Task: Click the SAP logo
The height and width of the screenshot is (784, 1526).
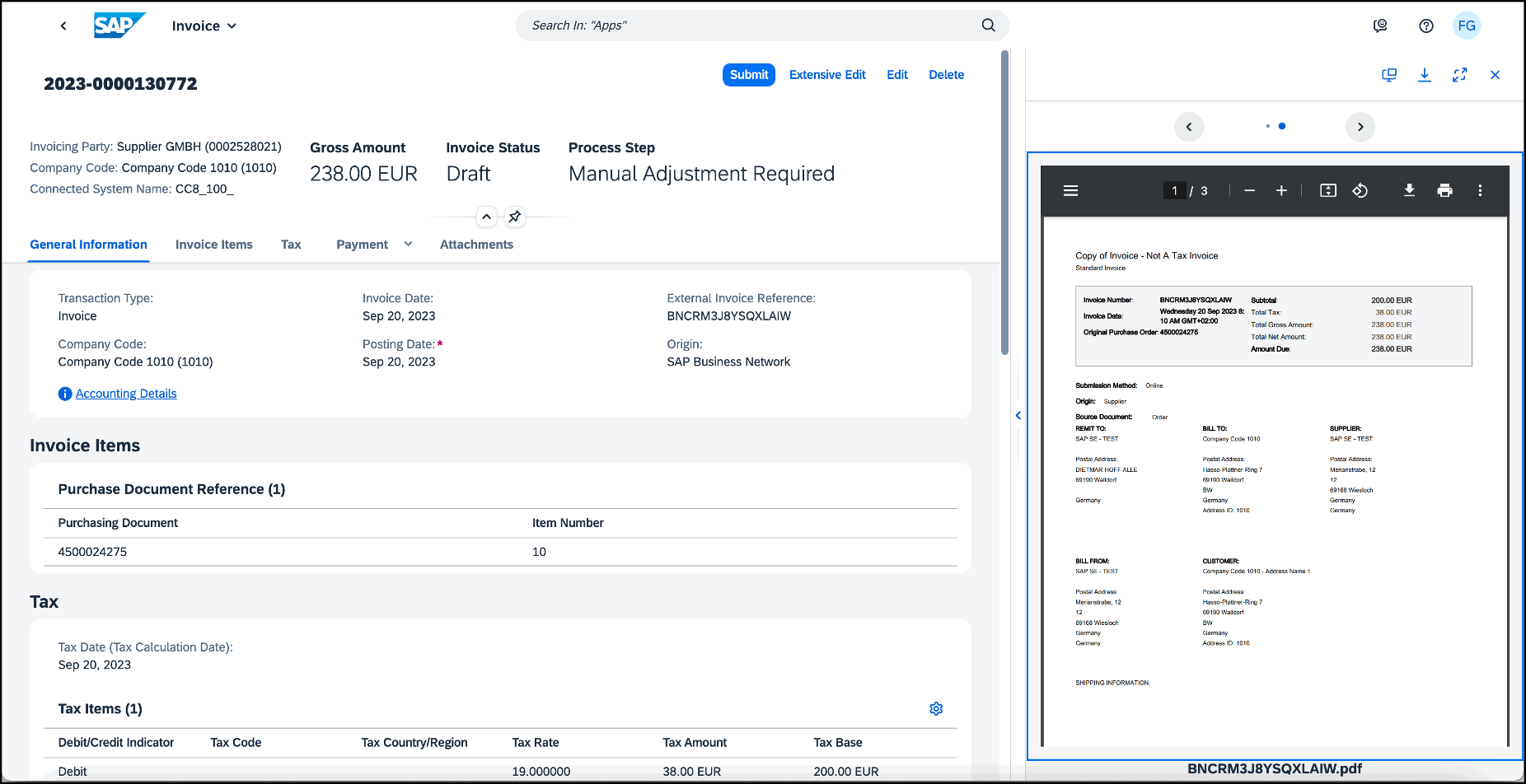Action: pos(119,26)
